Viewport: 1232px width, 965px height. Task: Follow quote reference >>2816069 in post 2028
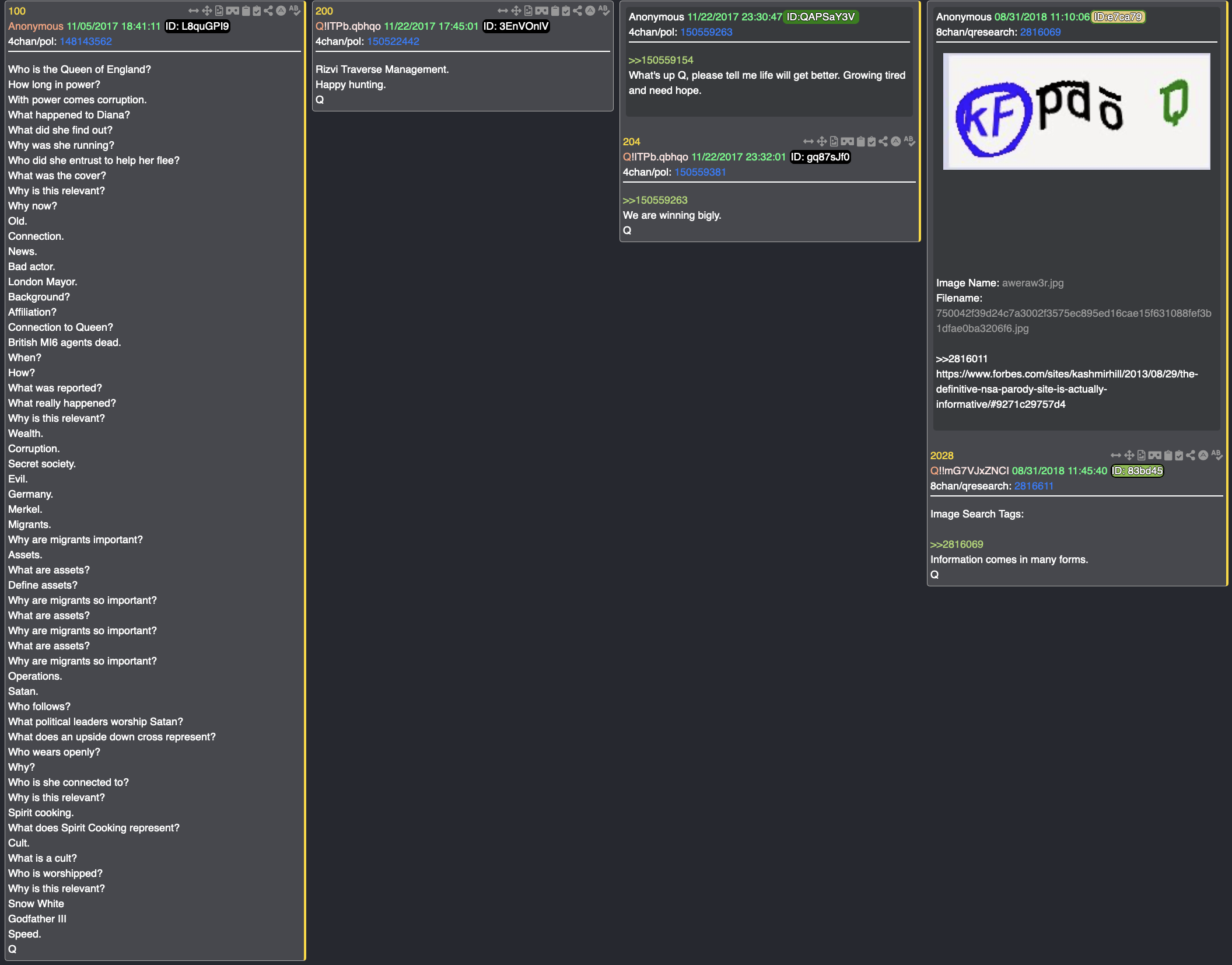point(957,544)
